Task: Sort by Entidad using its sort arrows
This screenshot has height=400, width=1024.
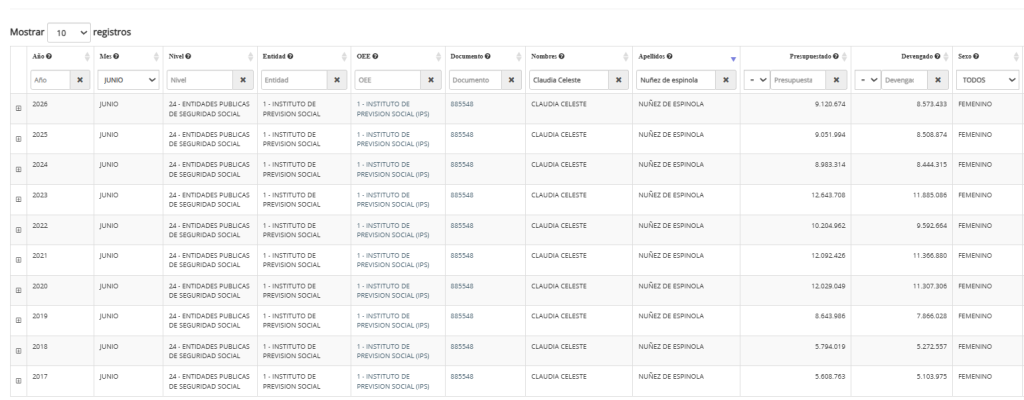Action: coord(344,57)
